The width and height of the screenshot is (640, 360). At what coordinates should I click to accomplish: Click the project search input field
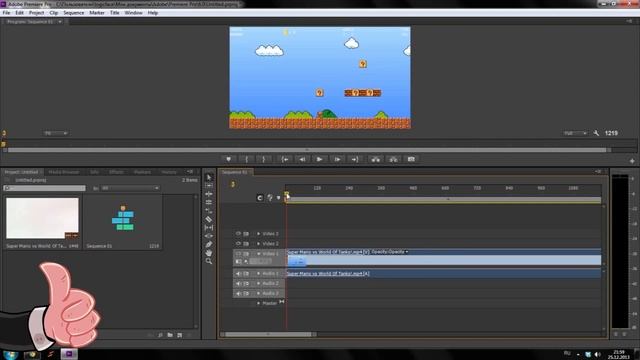pos(44,188)
